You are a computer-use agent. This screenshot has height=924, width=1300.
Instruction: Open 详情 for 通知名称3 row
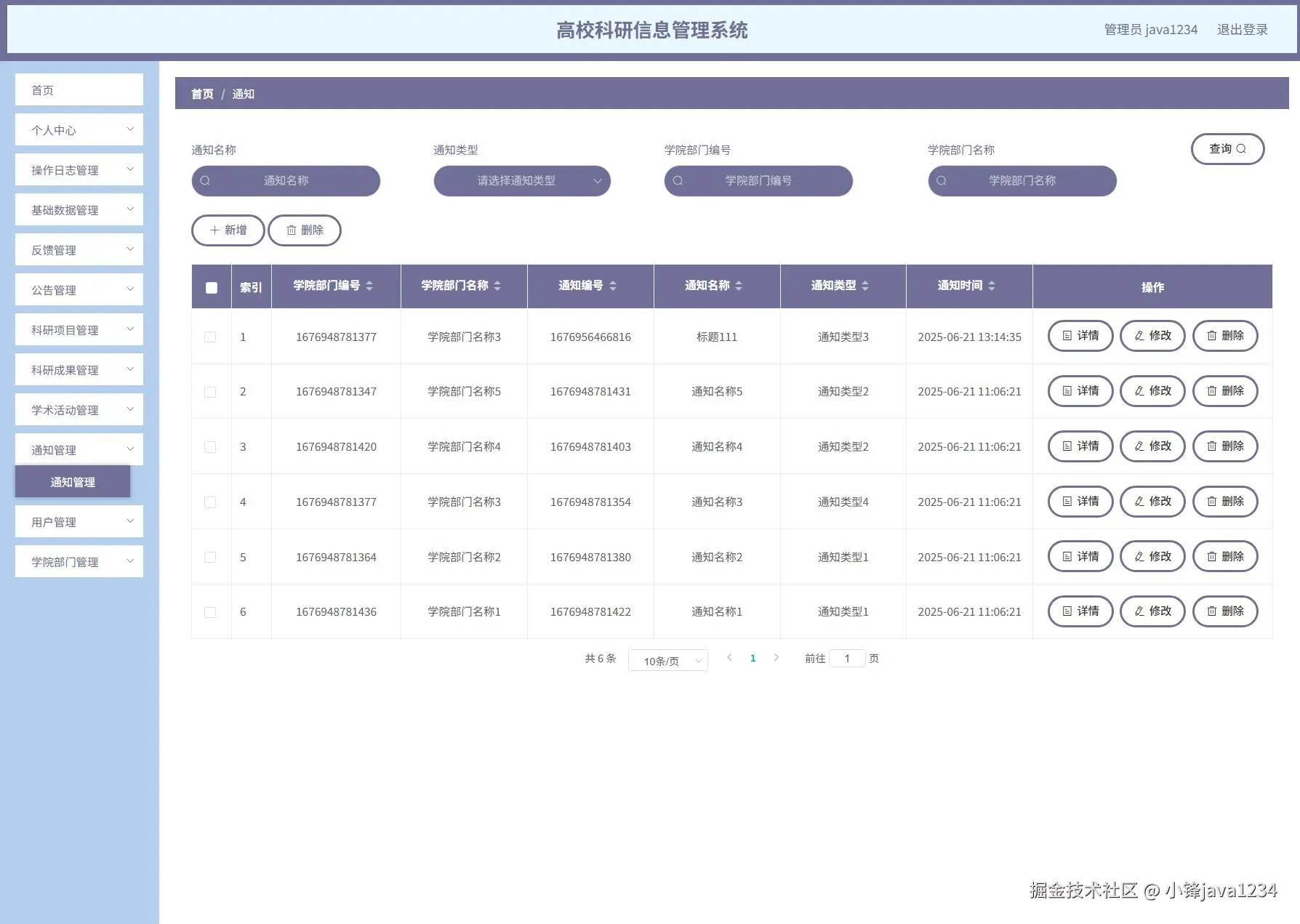pos(1080,502)
